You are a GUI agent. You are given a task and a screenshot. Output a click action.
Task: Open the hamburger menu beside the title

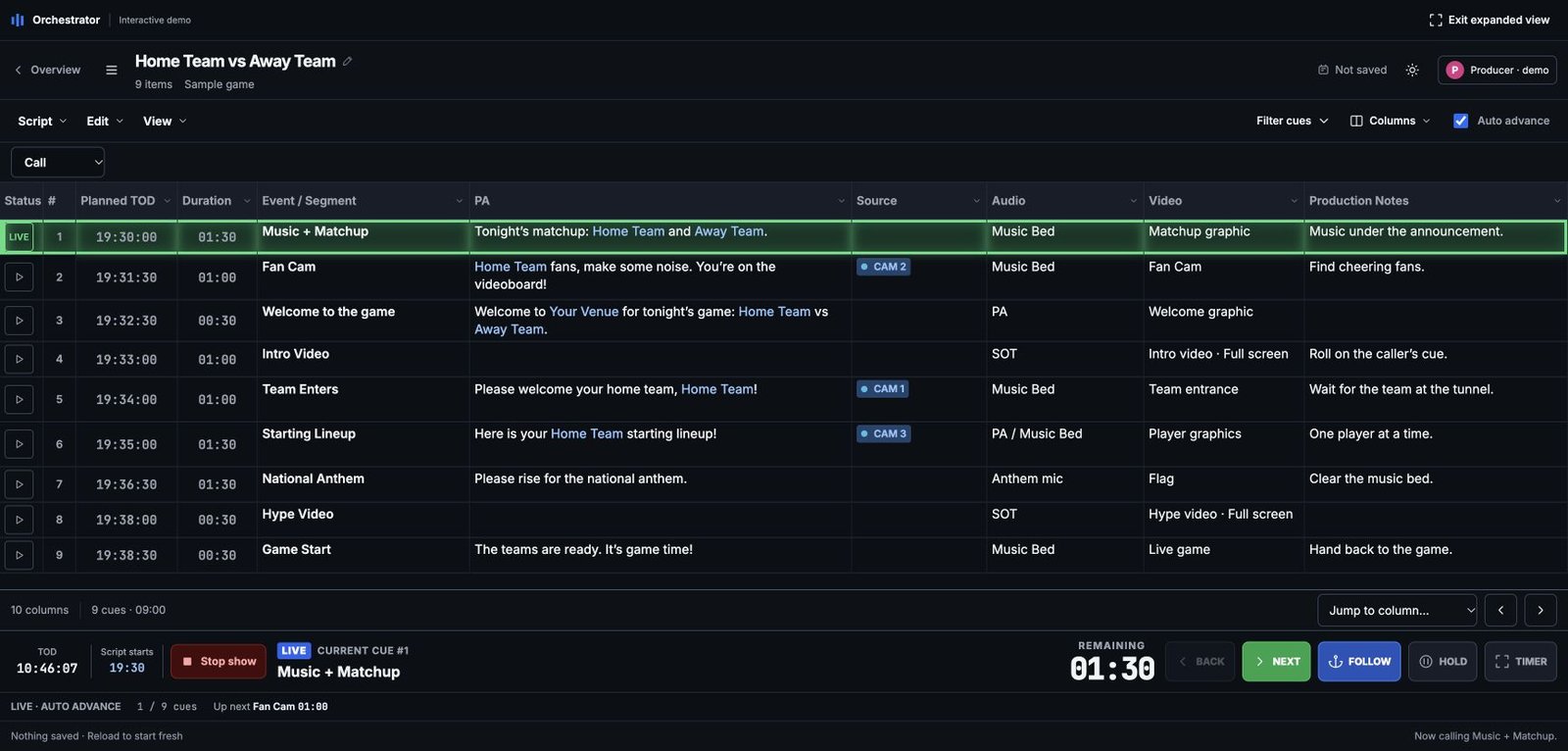tap(111, 70)
